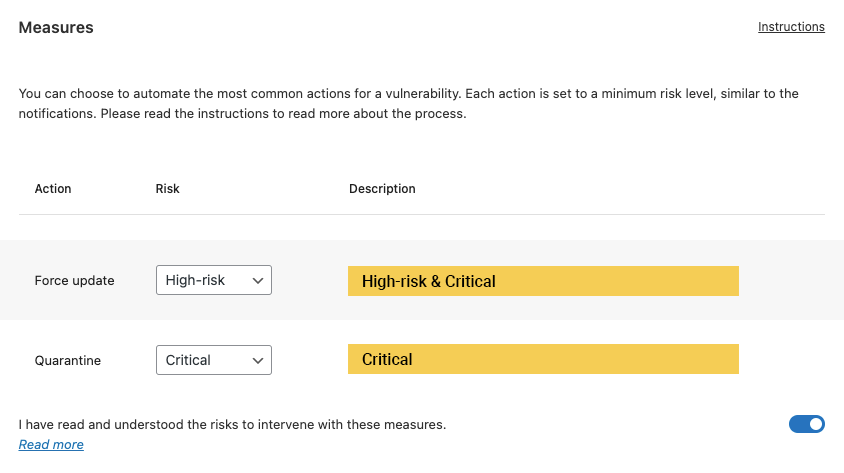Click the Read more link
The width and height of the screenshot is (844, 473).
point(51,445)
